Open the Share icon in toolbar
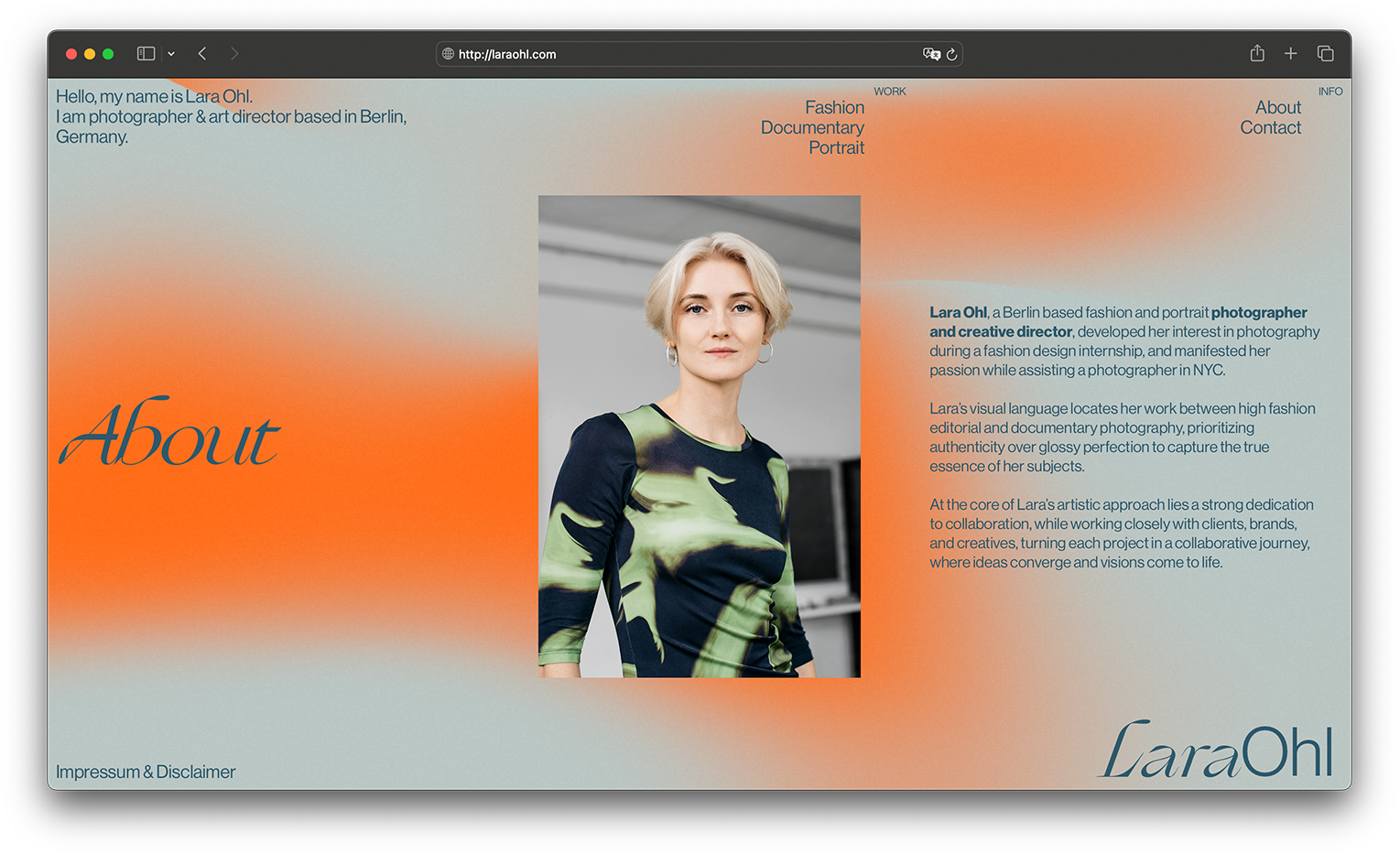Image resolution: width=1400 pixels, height=853 pixels. 1257,53
